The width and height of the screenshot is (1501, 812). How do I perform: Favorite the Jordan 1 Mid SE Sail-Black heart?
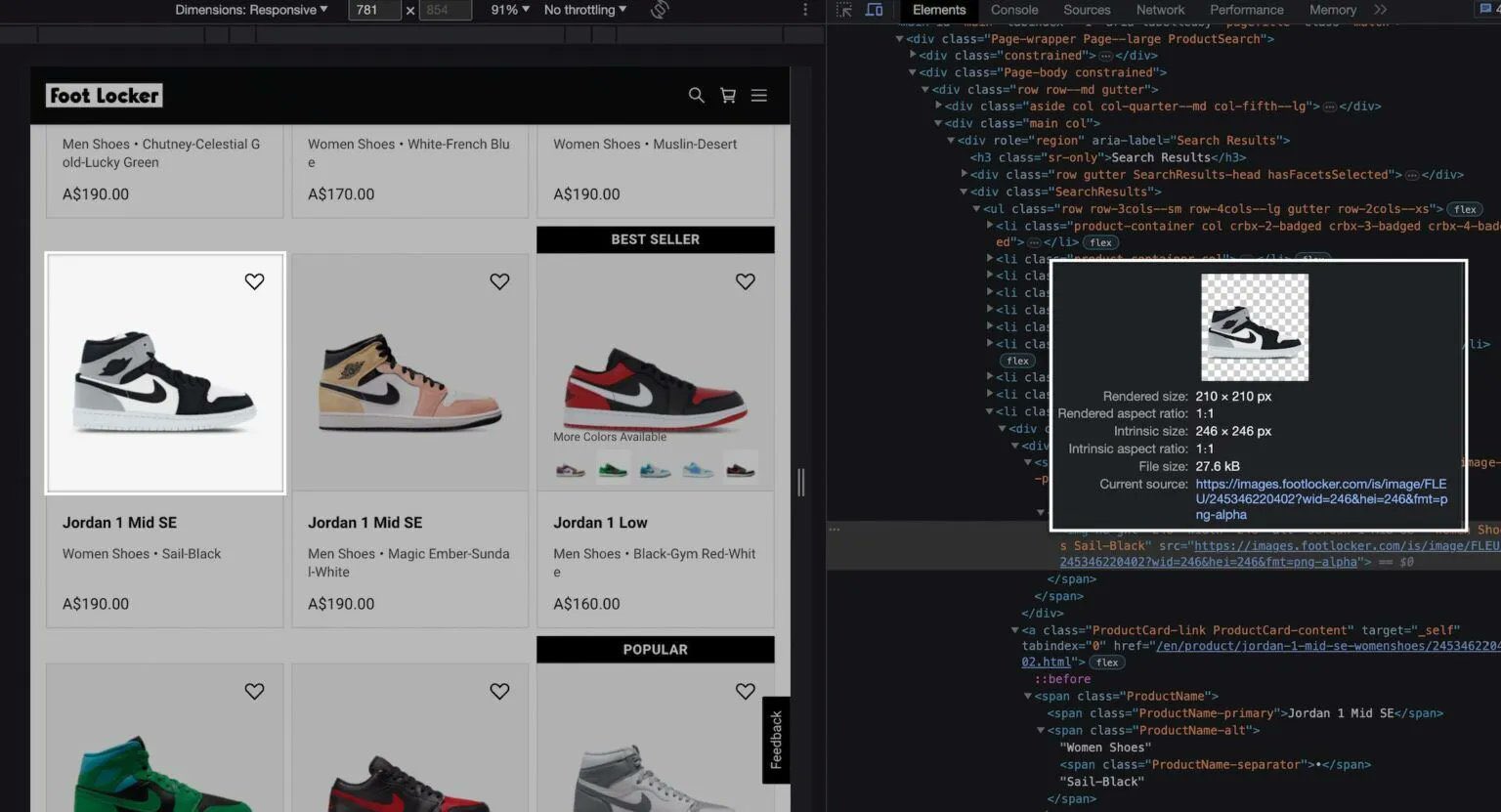(254, 281)
